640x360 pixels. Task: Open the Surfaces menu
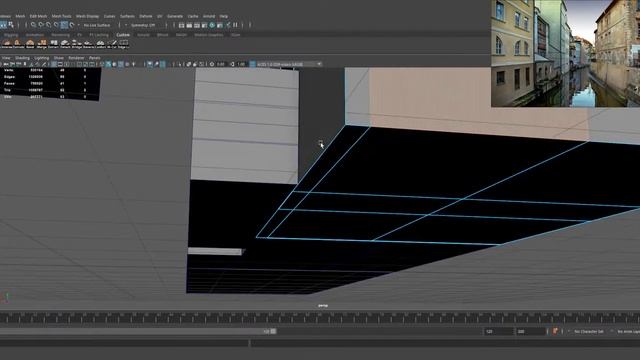(127, 16)
